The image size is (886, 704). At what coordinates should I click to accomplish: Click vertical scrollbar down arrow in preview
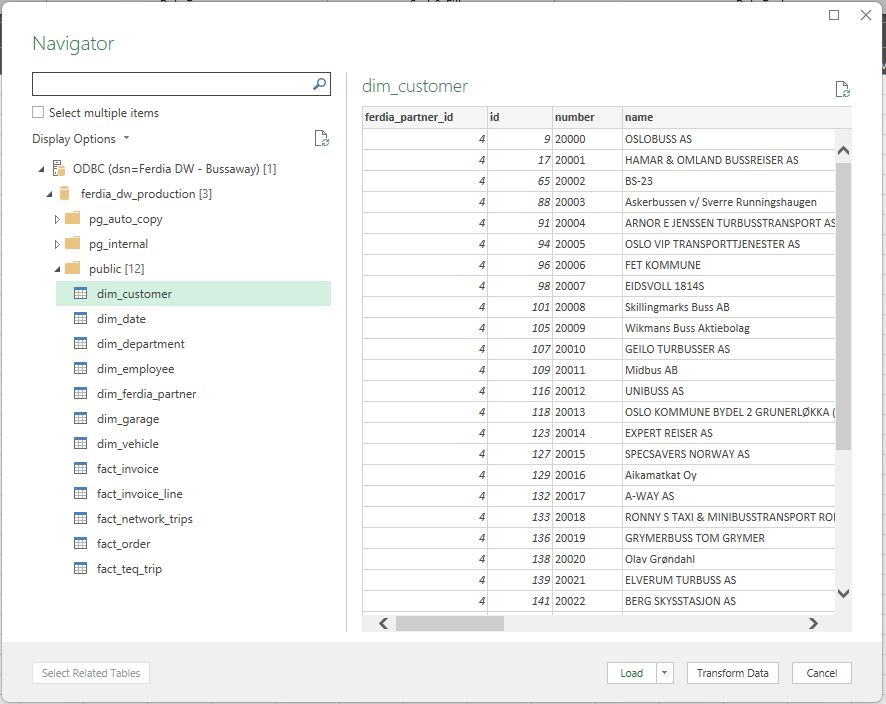pos(843,593)
